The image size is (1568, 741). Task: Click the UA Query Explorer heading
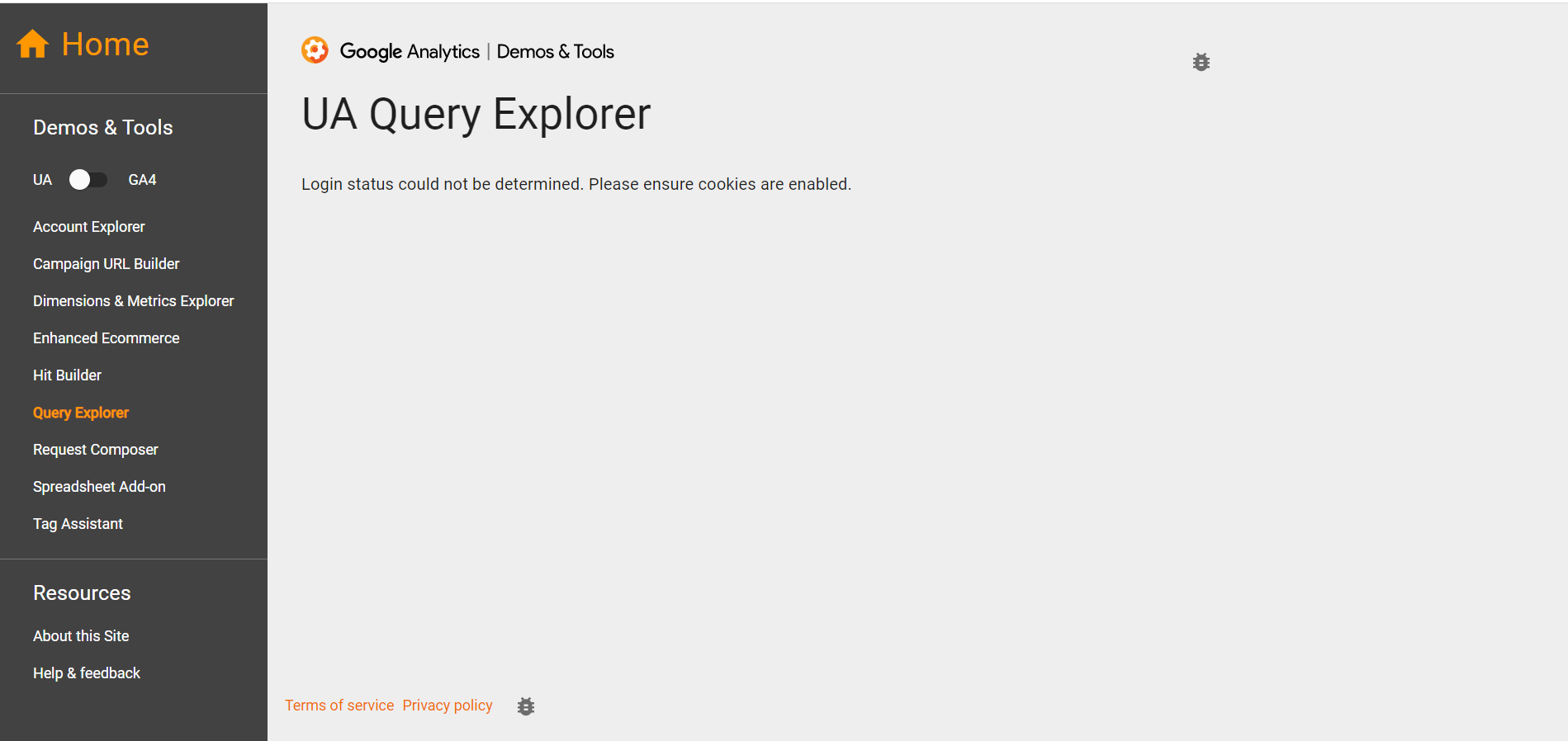point(476,114)
